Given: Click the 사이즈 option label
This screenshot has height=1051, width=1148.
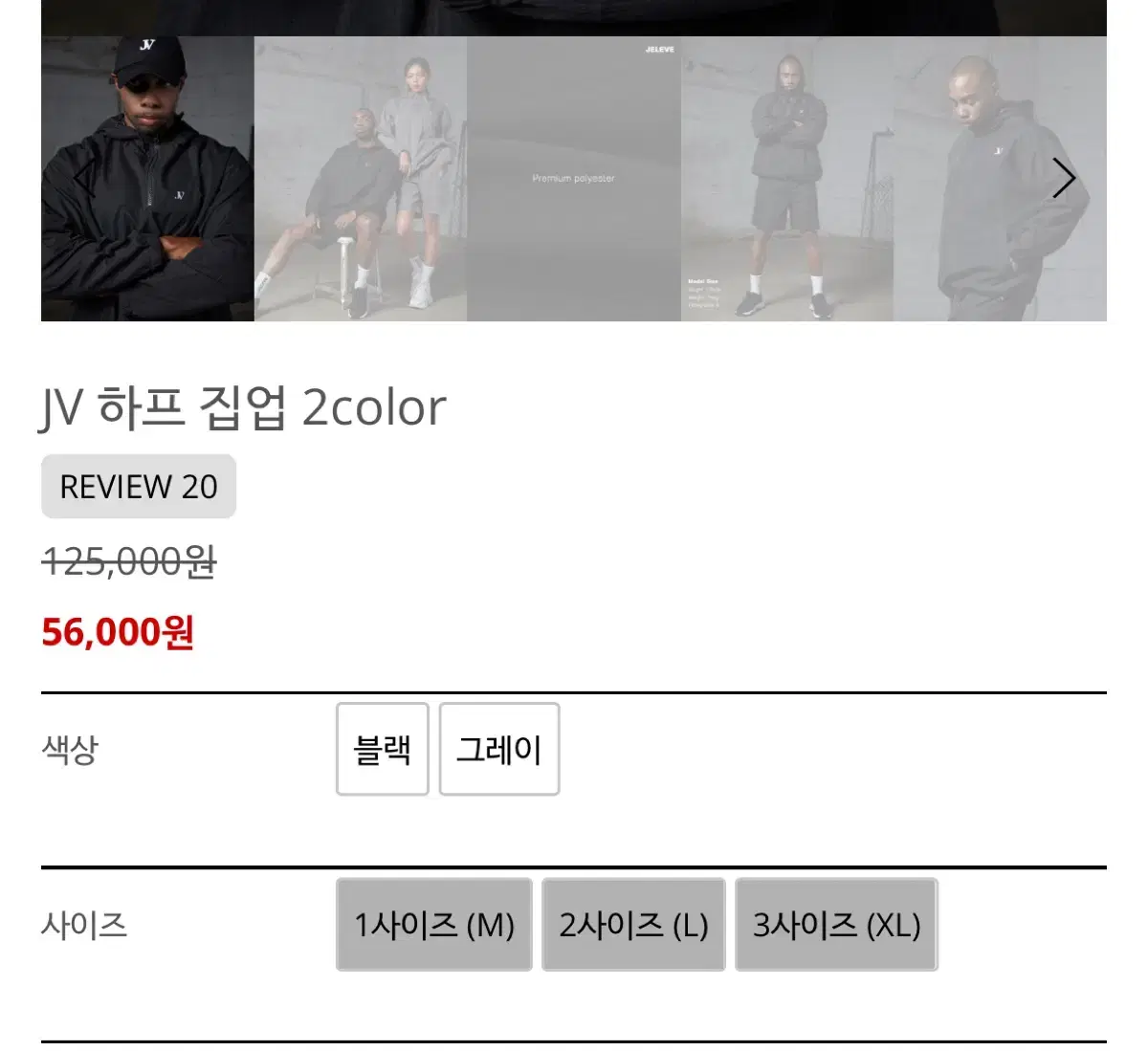Looking at the screenshot, I should pyautogui.click(x=84, y=925).
